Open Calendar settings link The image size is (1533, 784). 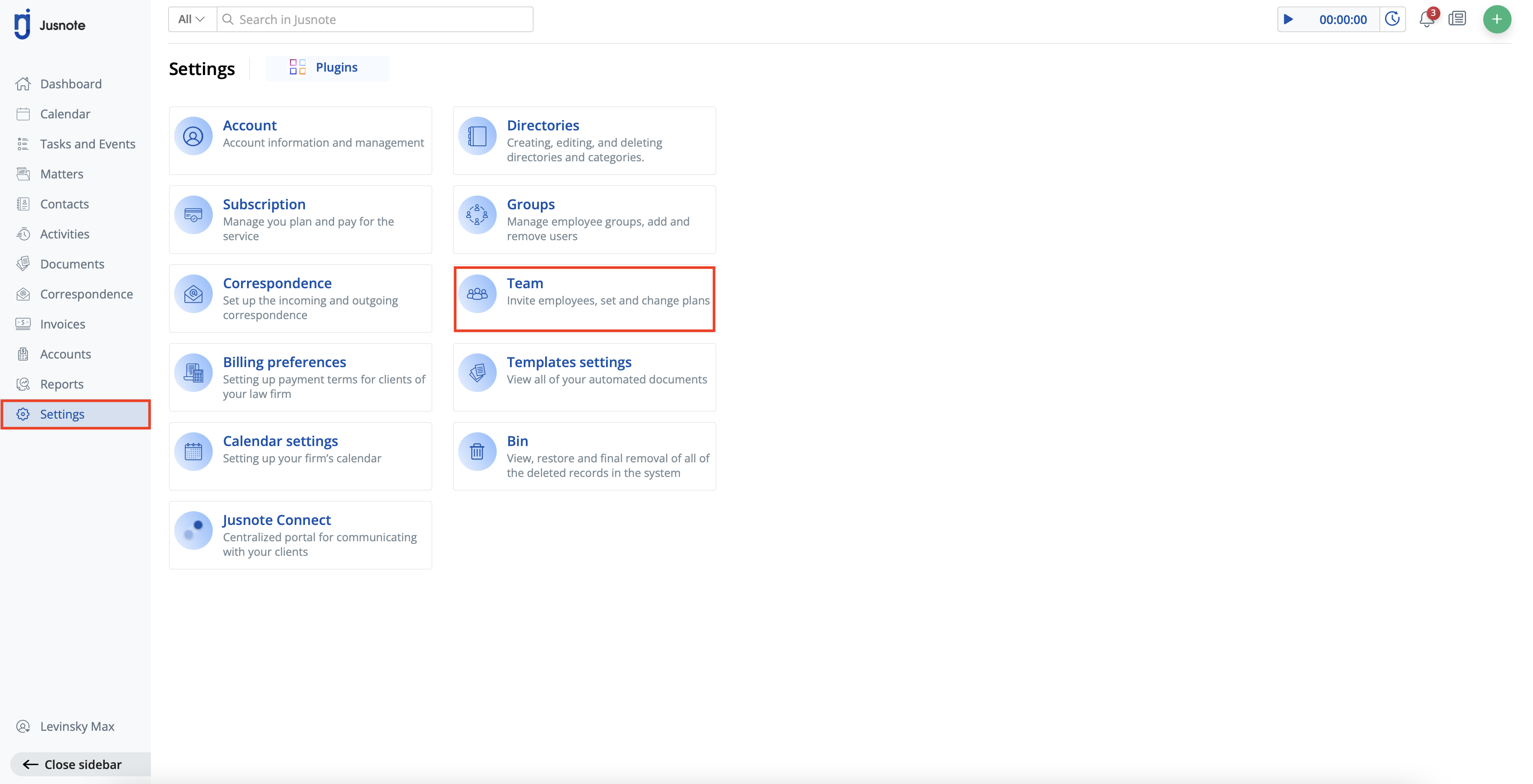coord(280,441)
